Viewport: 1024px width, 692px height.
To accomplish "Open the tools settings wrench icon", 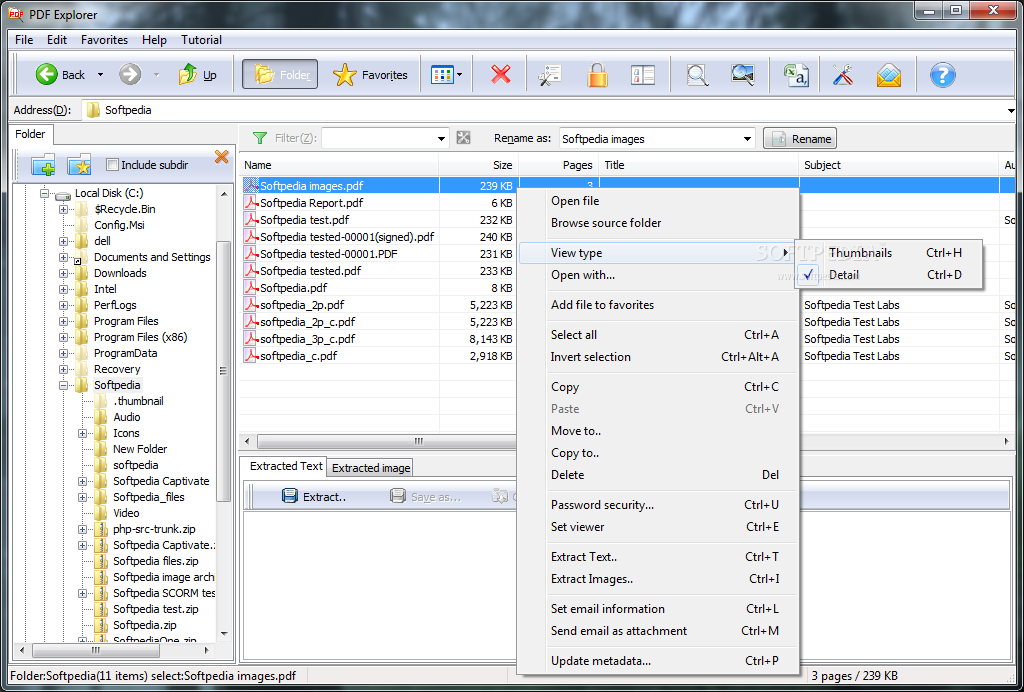I will tap(843, 74).
